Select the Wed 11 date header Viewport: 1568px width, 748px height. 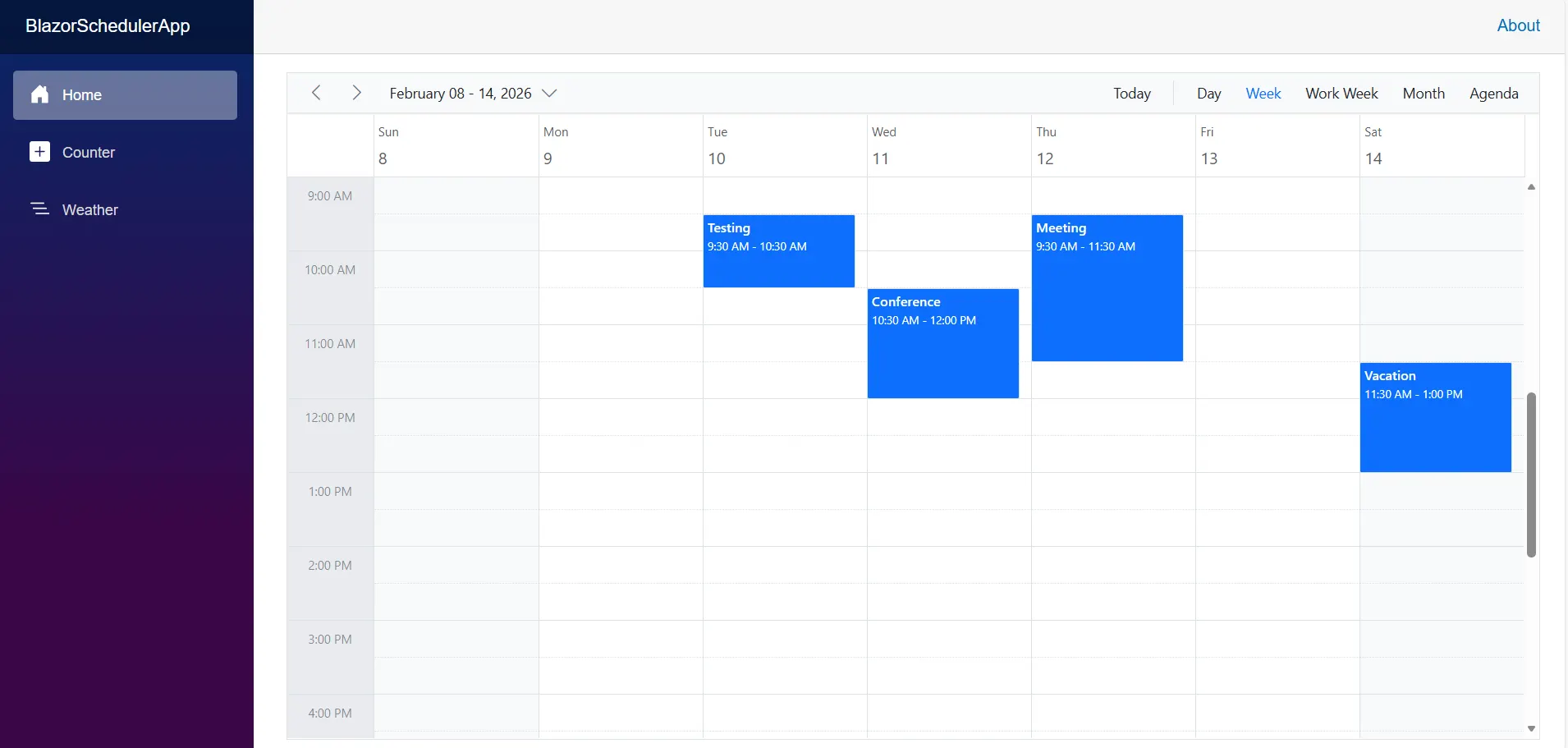(949, 145)
